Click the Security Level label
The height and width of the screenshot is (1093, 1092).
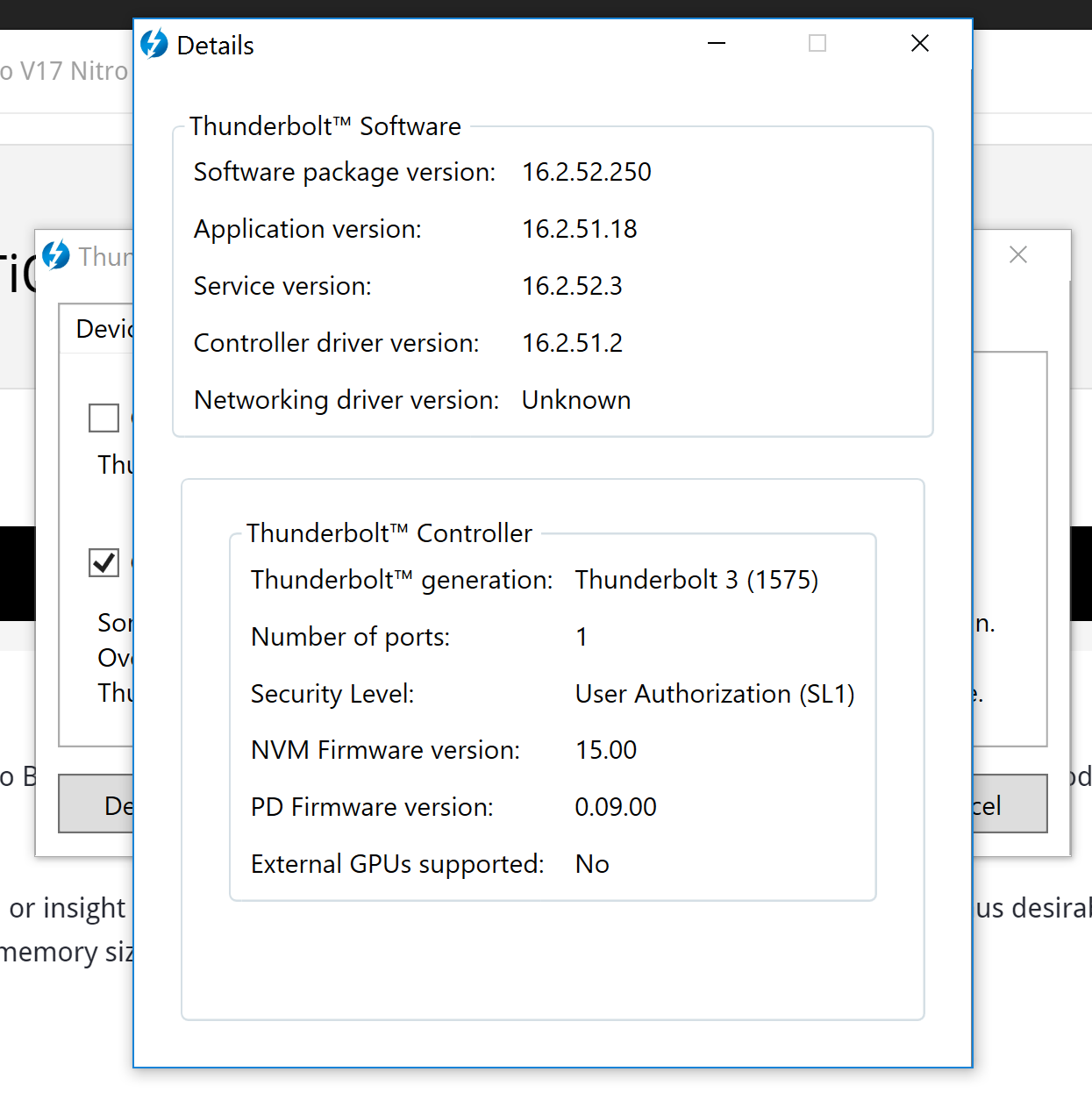coord(332,695)
